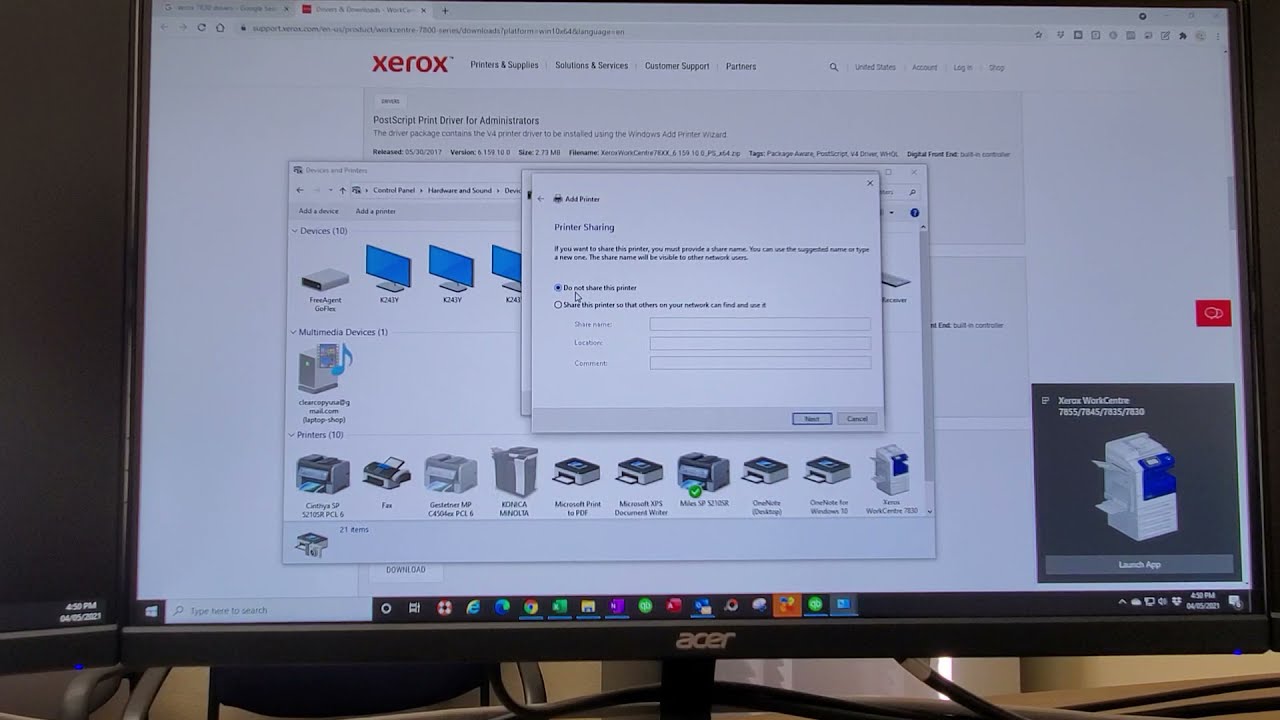This screenshot has width=1280, height=720.
Task: Bookmark this page with the star icon
Action: [x=1040, y=34]
